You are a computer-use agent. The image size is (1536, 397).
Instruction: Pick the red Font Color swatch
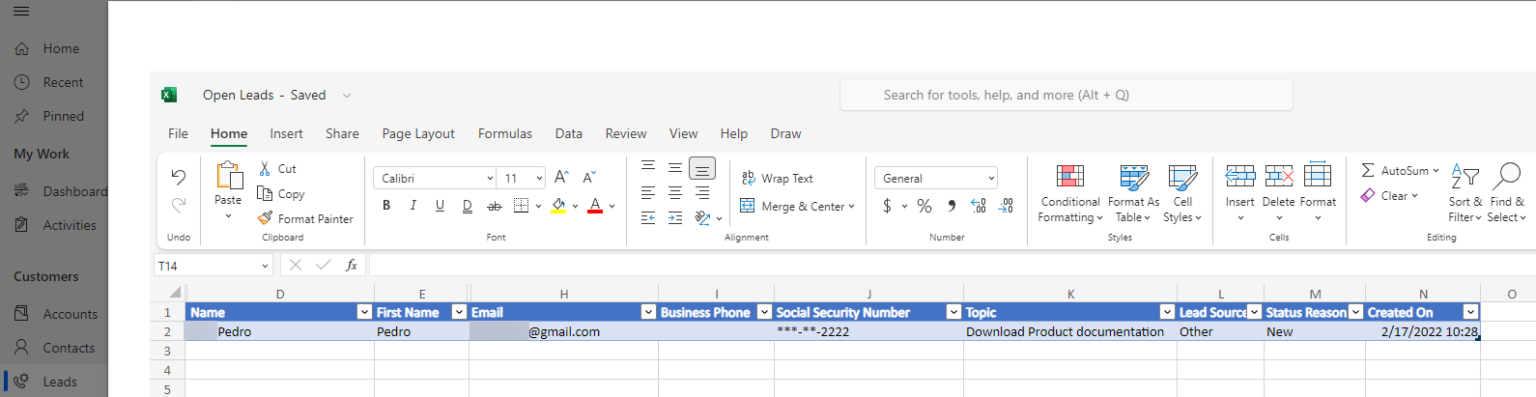[x=595, y=206]
